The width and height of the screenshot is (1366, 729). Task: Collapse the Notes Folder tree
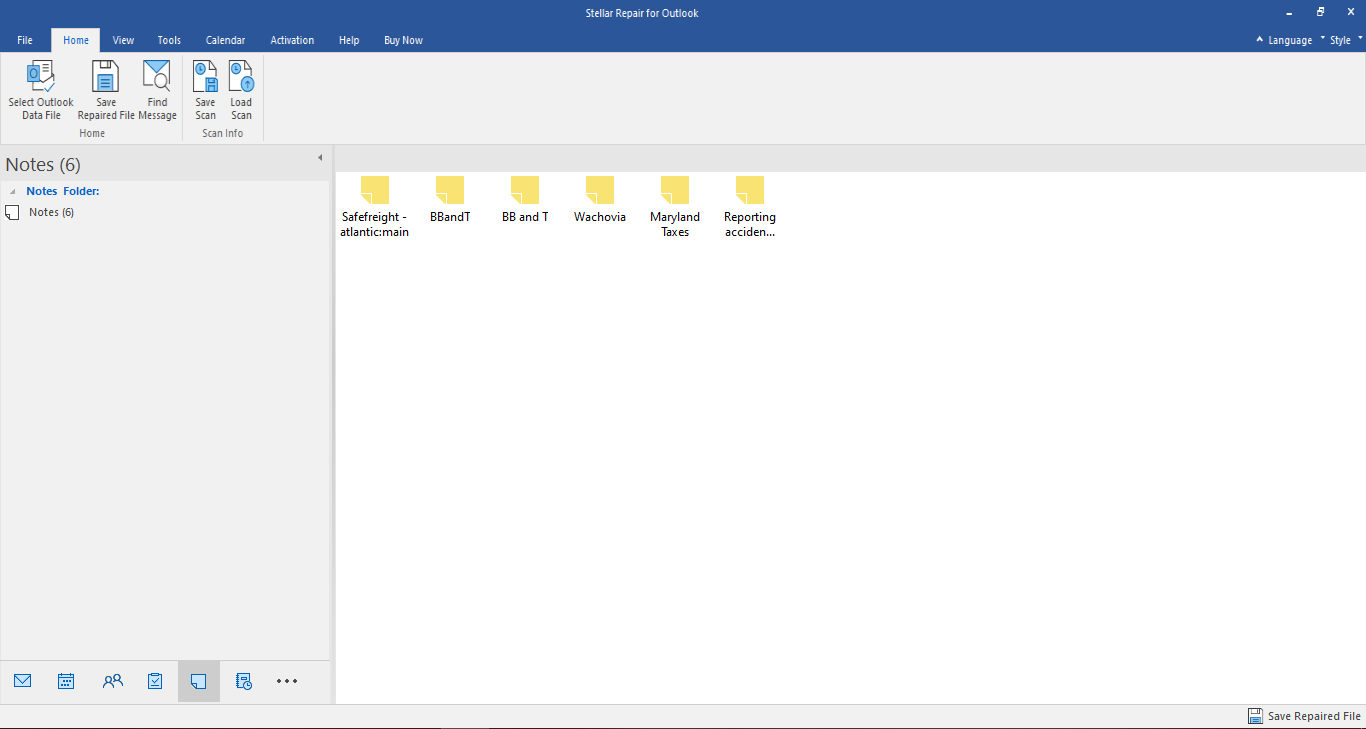[x=13, y=191]
